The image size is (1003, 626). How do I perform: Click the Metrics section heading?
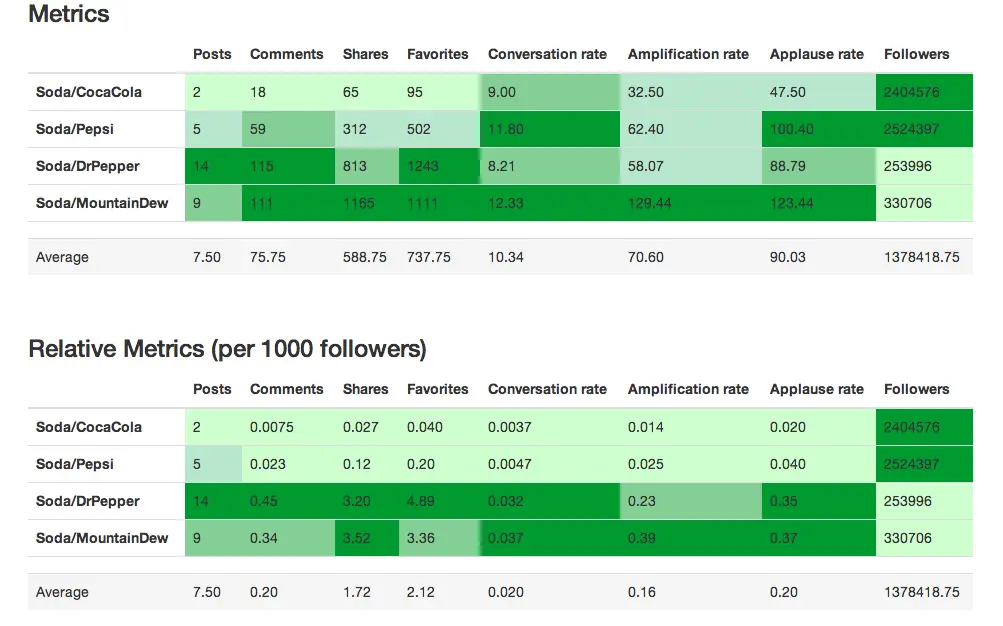69,14
